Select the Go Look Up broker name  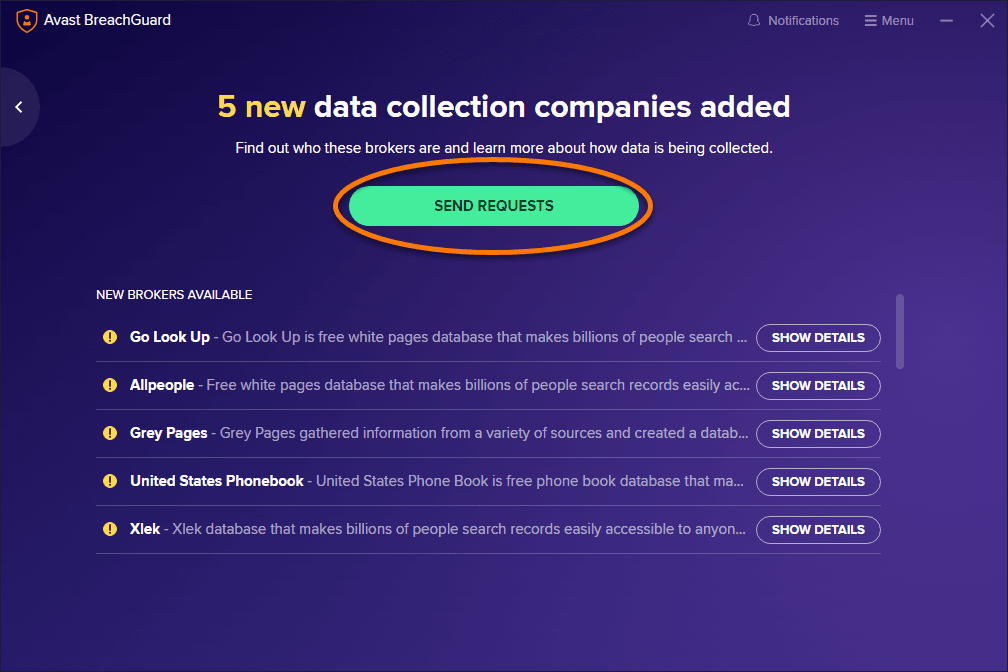(x=170, y=337)
